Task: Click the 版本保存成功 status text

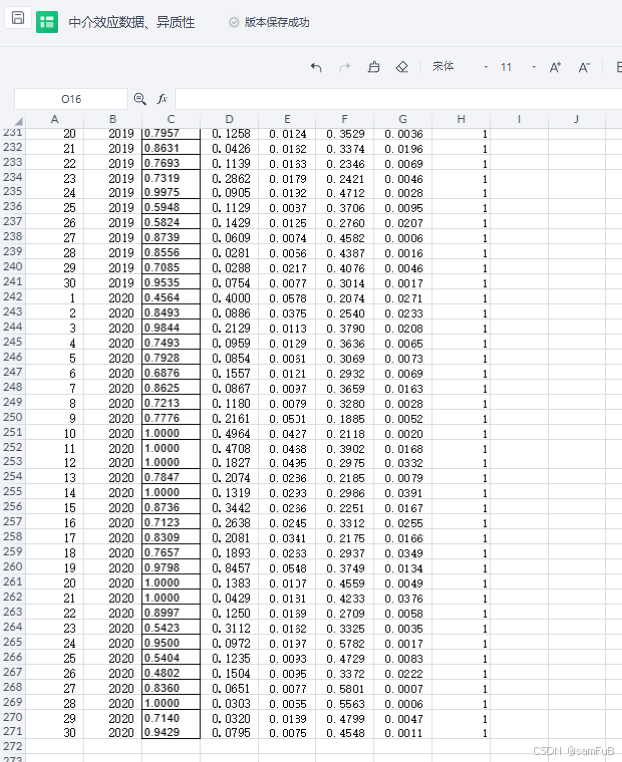Action: point(277,22)
